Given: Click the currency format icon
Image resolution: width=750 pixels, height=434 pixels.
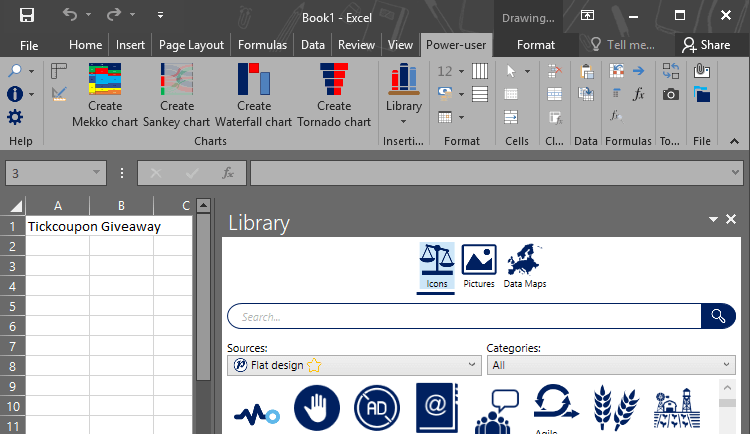Looking at the screenshot, I should 445,94.
